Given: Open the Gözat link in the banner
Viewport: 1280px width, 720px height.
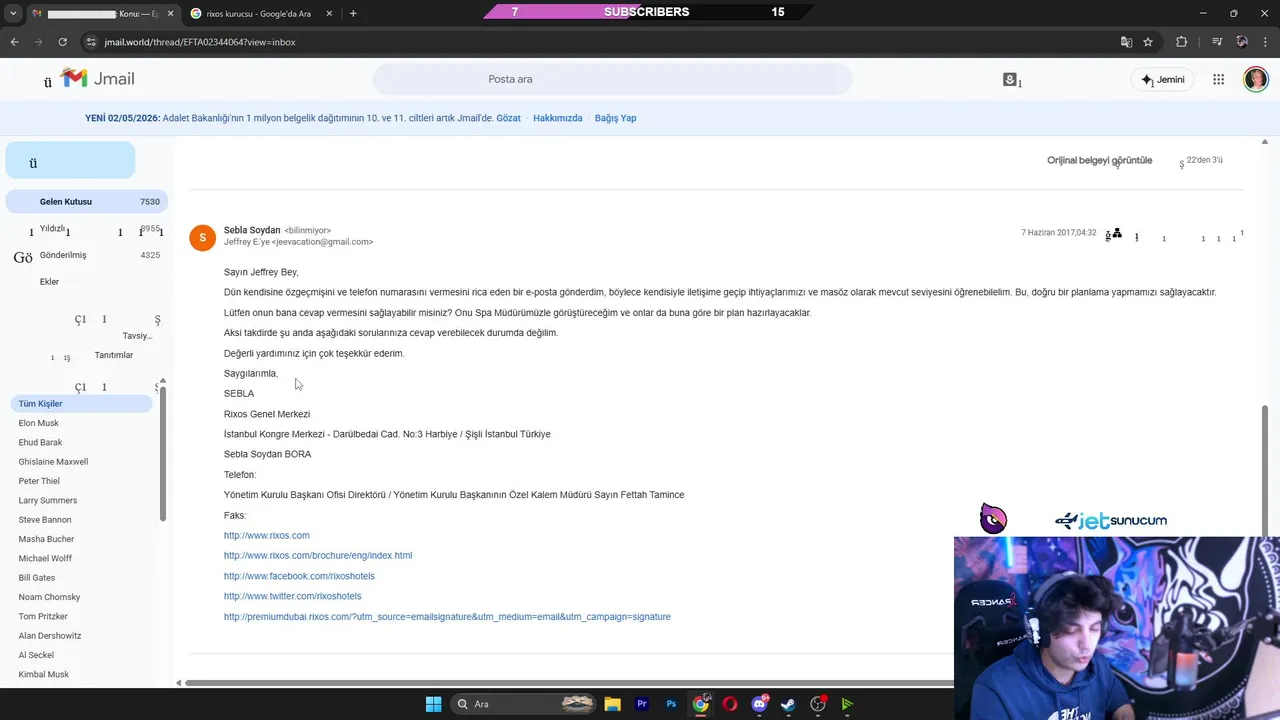Looking at the screenshot, I should (x=508, y=118).
